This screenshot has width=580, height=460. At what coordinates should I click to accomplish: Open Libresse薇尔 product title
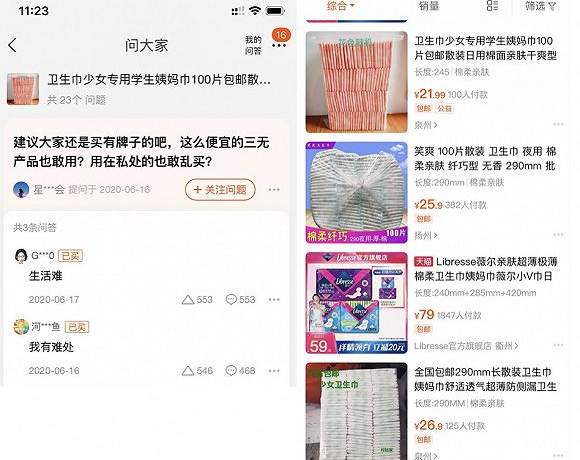486,269
